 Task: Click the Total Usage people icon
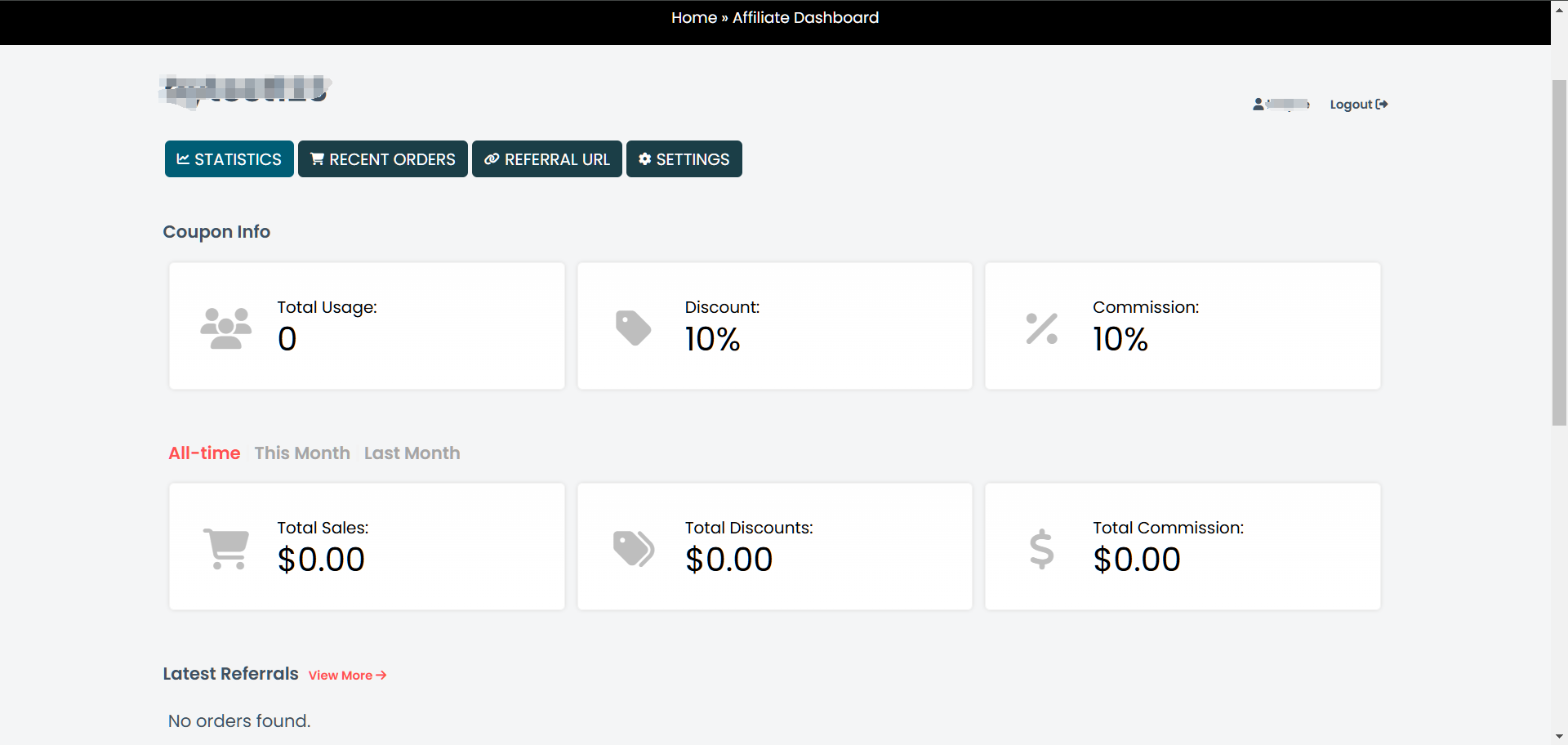tap(226, 328)
